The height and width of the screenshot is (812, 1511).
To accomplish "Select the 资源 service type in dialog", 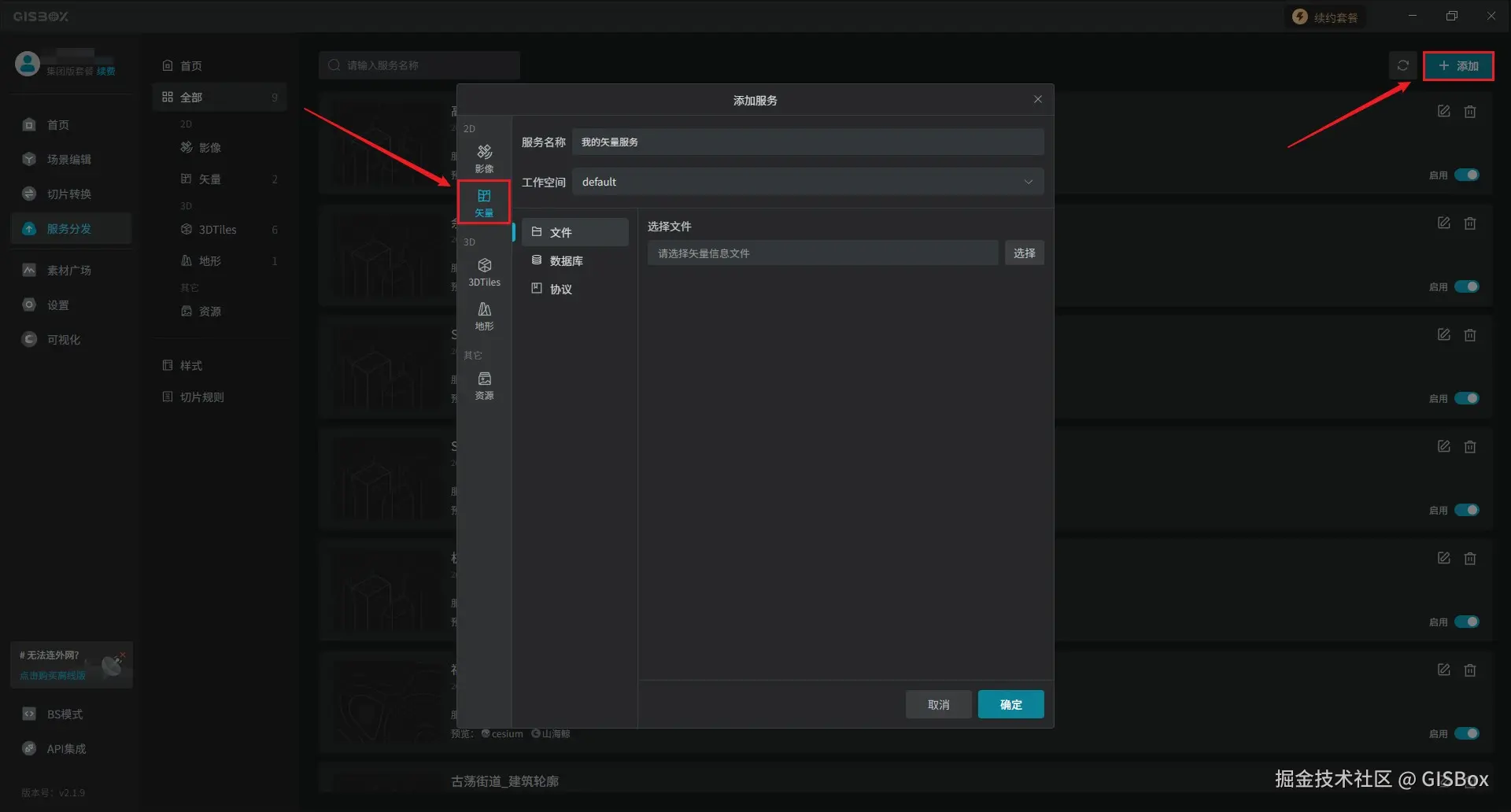I will pyautogui.click(x=484, y=386).
